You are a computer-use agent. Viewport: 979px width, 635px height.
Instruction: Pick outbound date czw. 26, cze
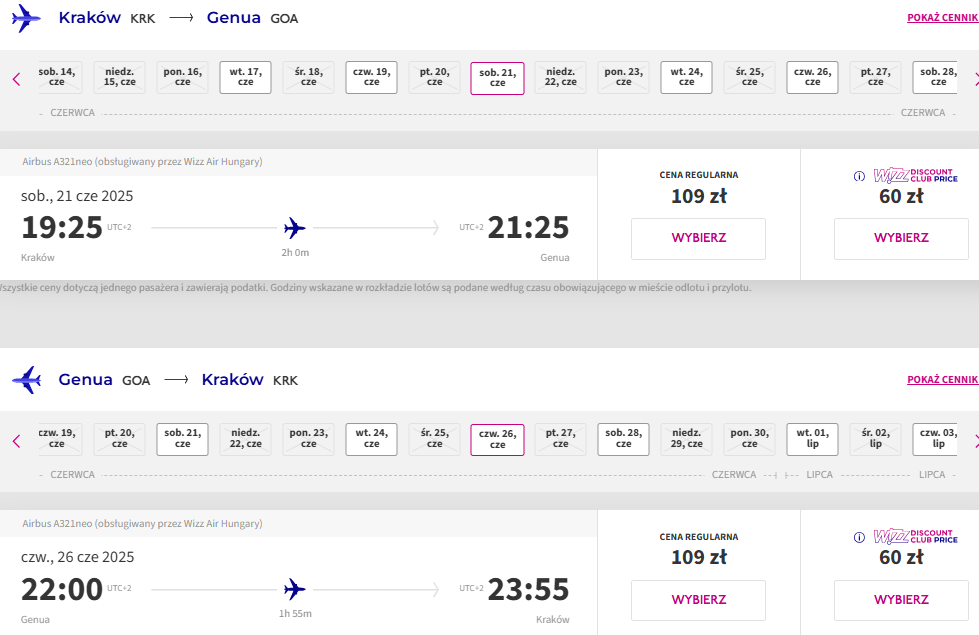(x=812, y=77)
